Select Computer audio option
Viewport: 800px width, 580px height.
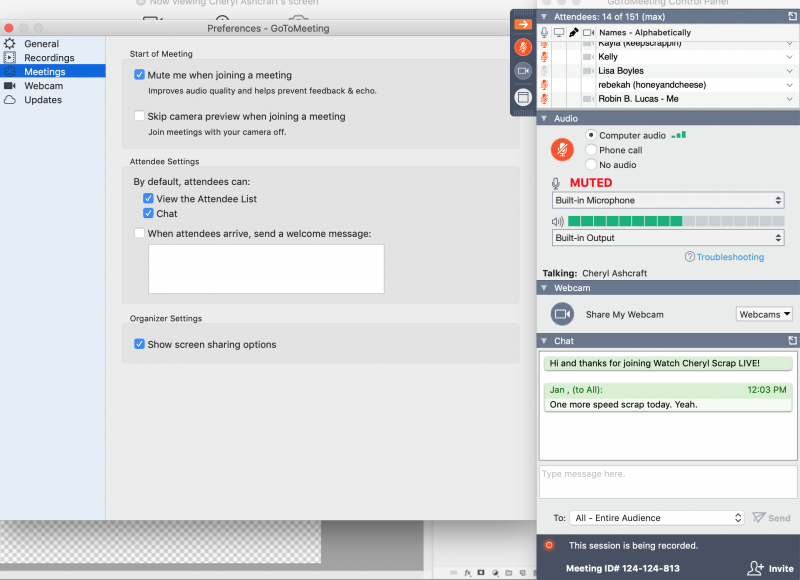click(591, 135)
